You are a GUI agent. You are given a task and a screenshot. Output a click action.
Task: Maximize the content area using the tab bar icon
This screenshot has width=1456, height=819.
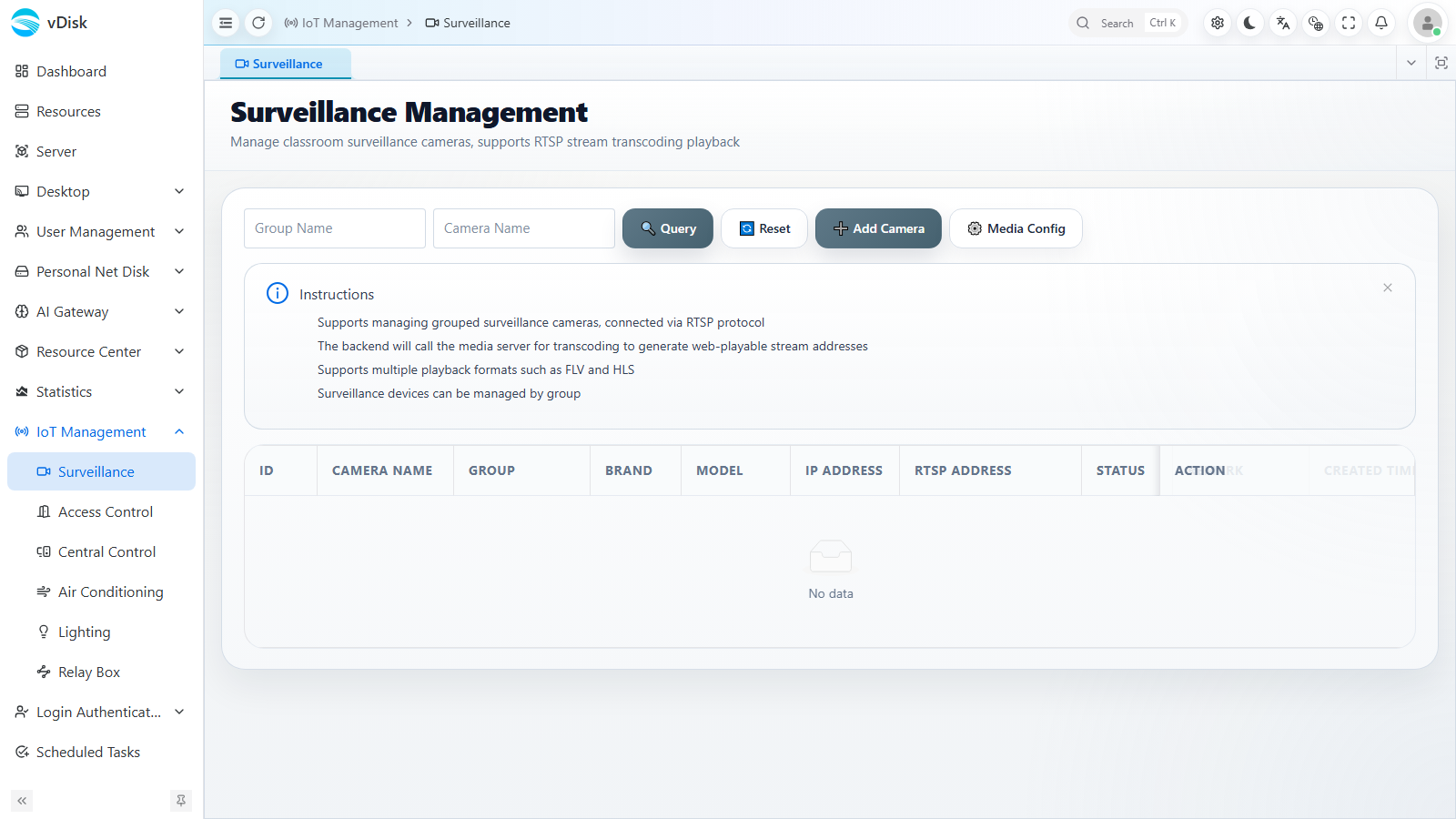tap(1441, 63)
